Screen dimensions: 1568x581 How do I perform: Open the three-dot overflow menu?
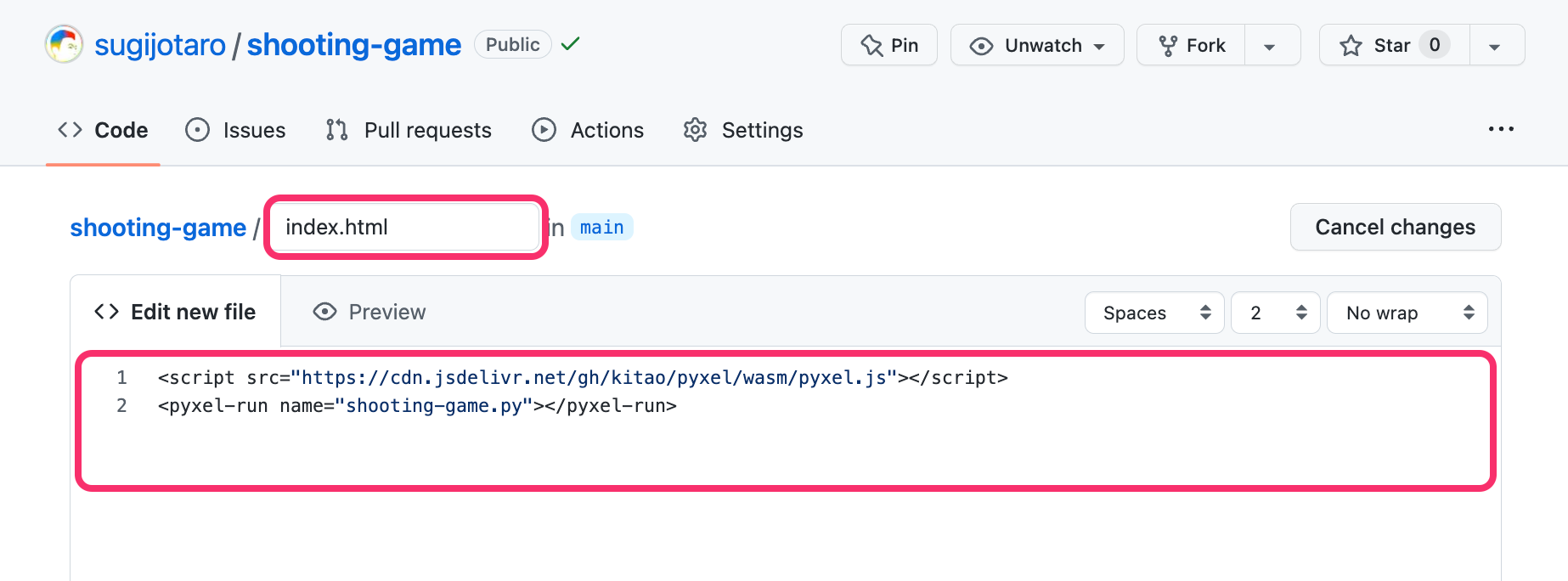pos(1501,129)
